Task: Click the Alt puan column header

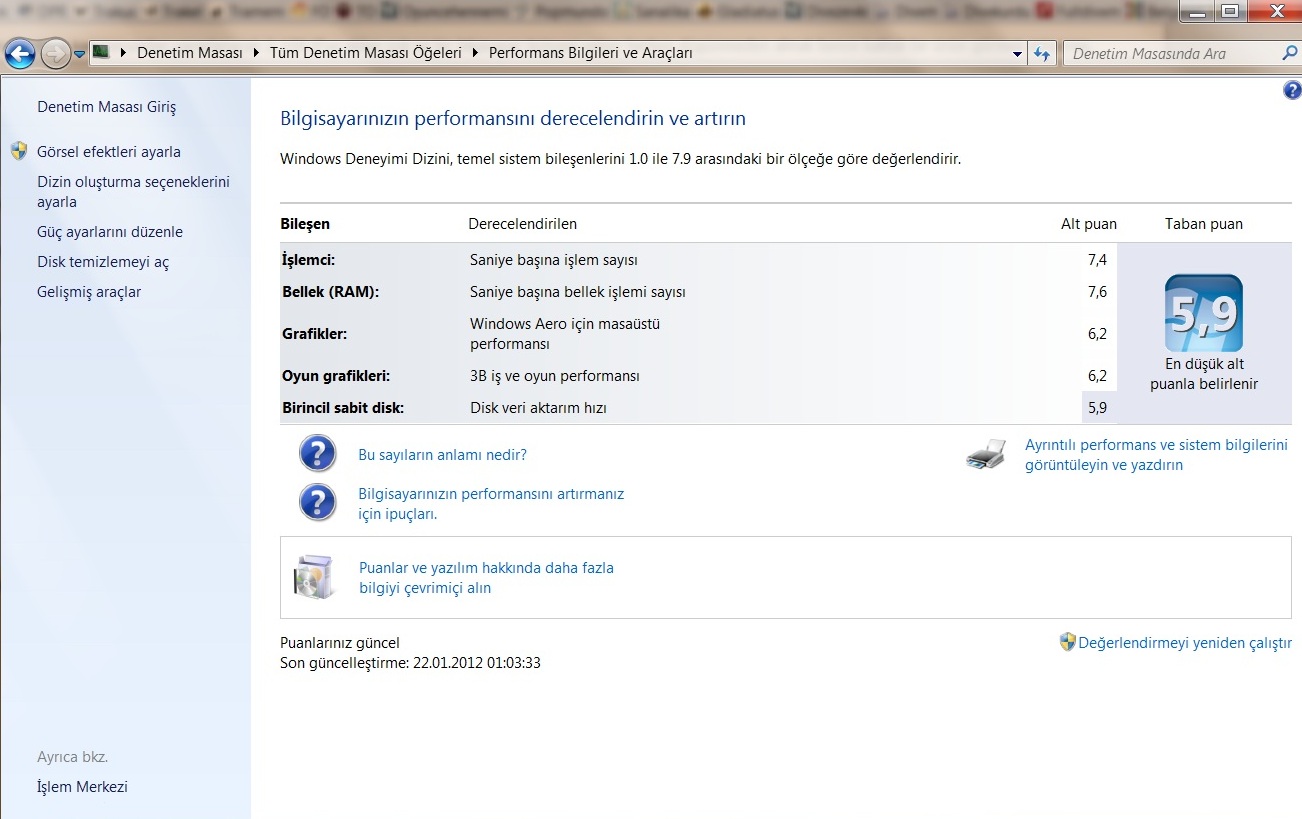Action: [1089, 224]
